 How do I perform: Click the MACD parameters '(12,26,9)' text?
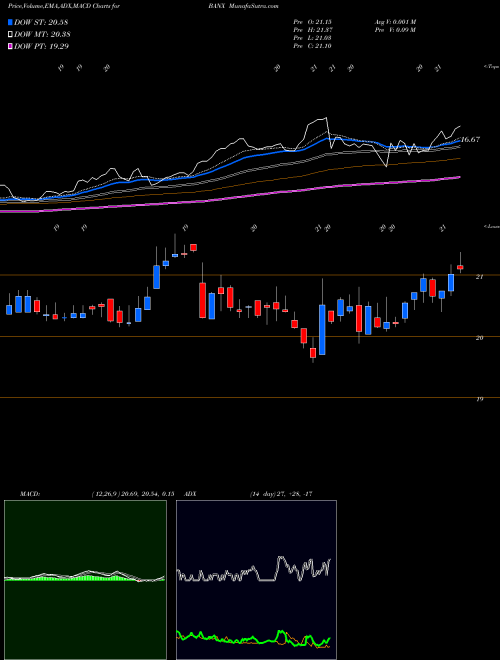[x=105, y=494]
